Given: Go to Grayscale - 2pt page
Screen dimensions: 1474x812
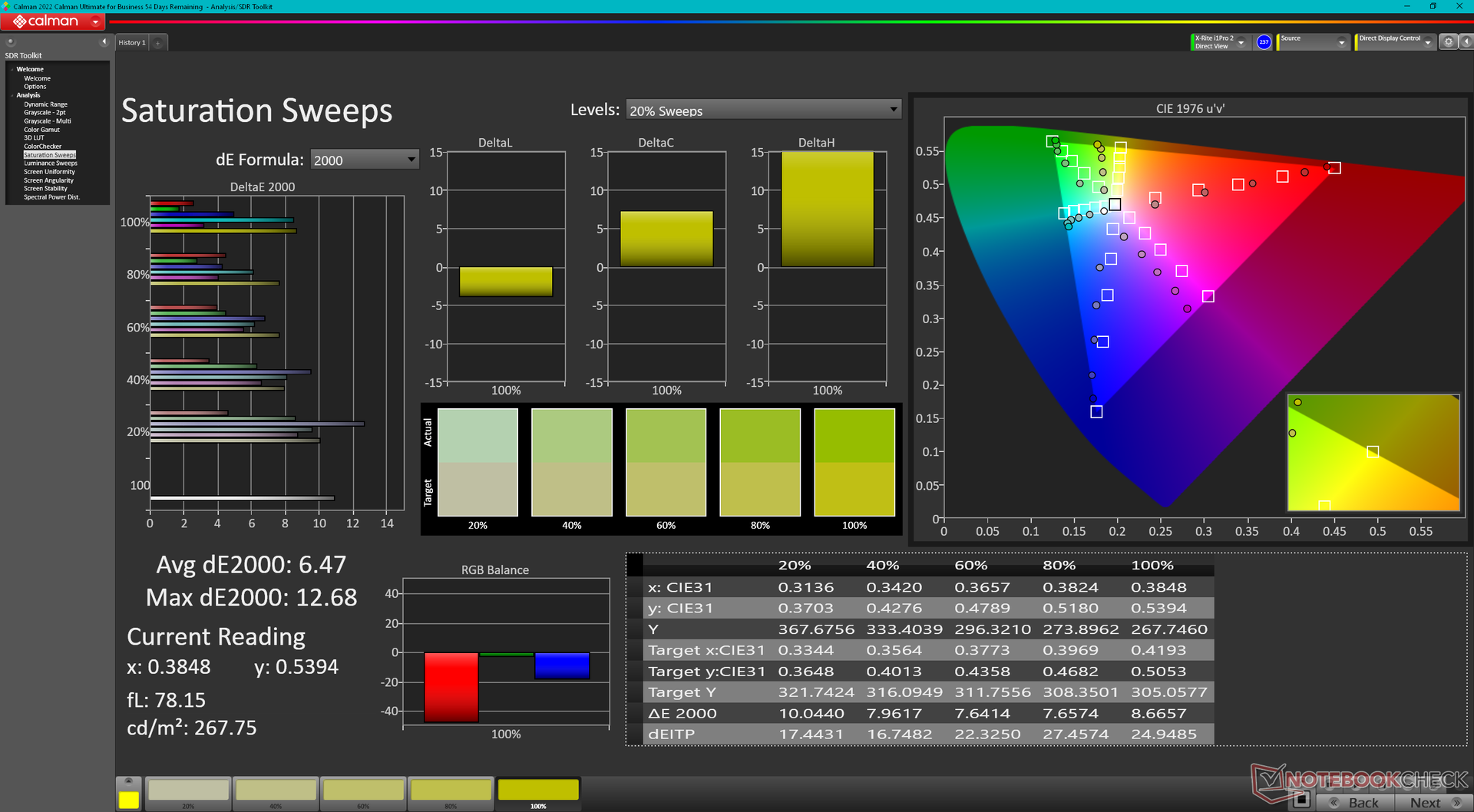Looking at the screenshot, I should pos(45,113).
